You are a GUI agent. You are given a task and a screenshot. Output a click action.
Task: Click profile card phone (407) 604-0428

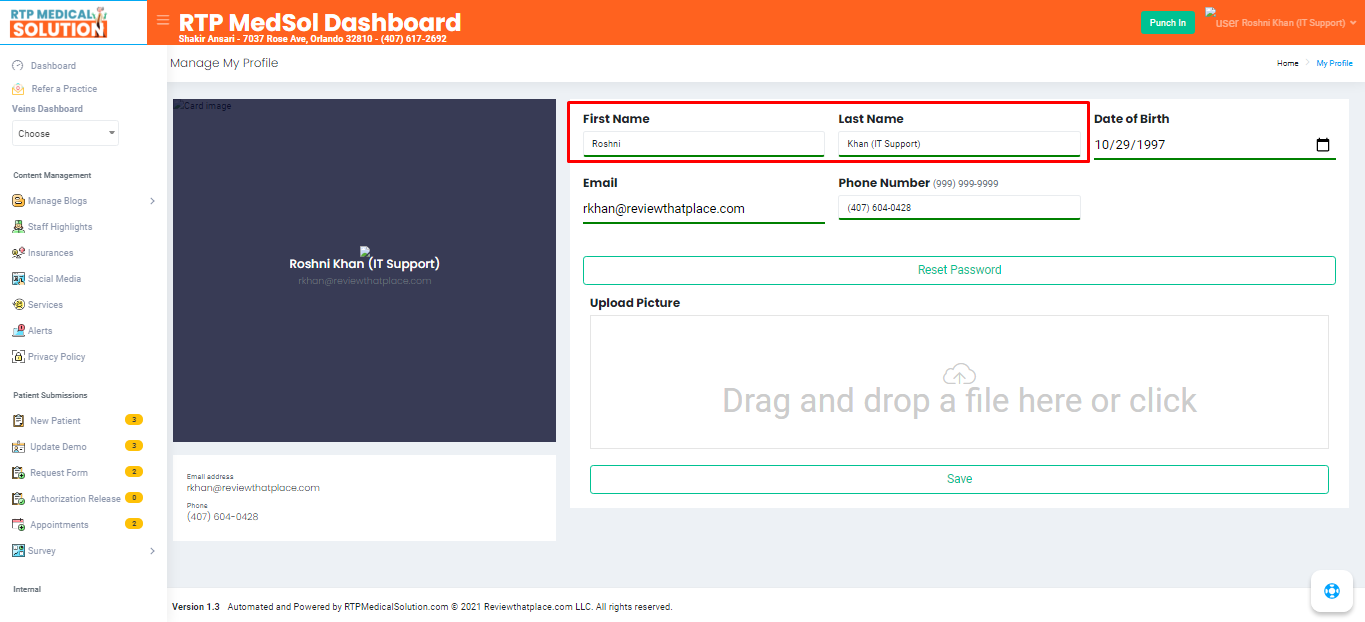point(222,517)
